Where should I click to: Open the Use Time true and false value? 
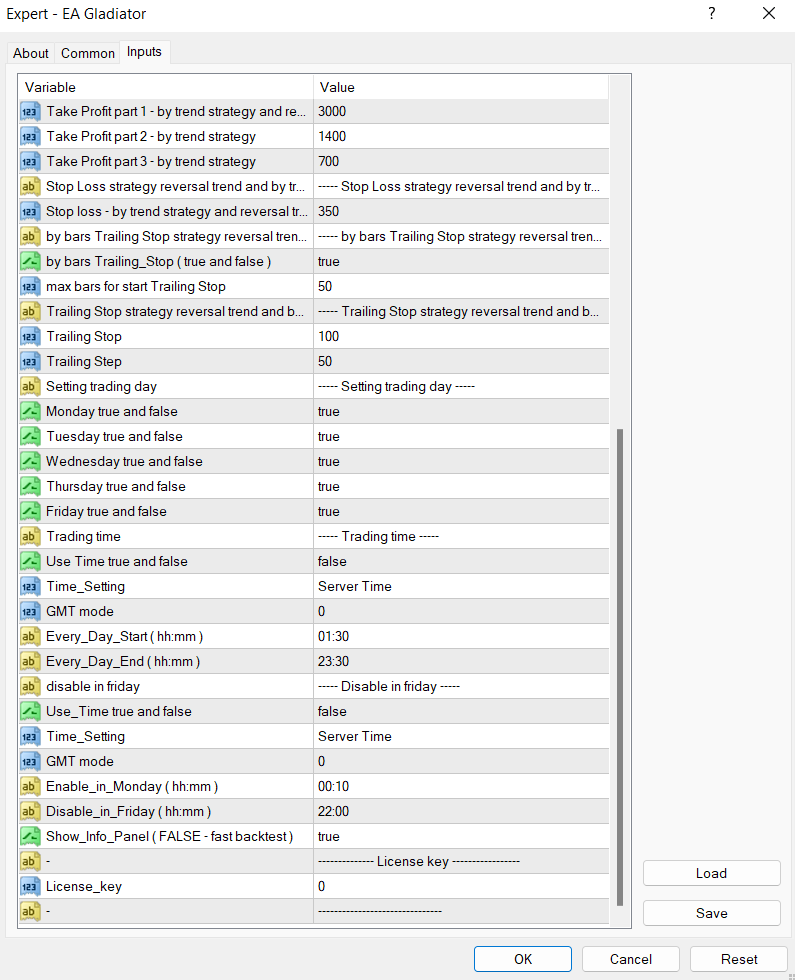pos(460,561)
